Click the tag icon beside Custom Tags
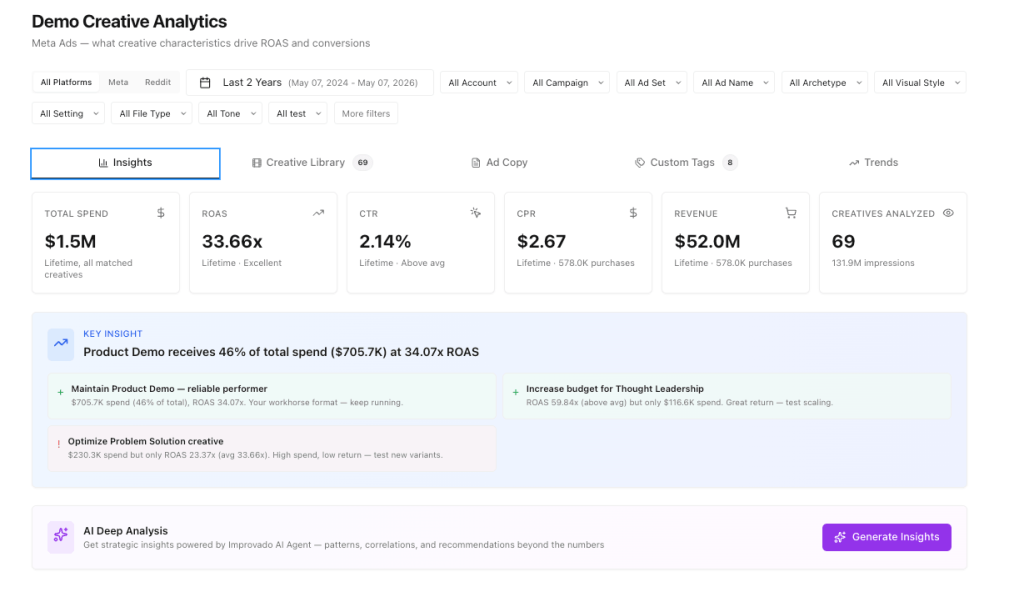The width and height of the screenshot is (1024, 592). [x=640, y=163]
